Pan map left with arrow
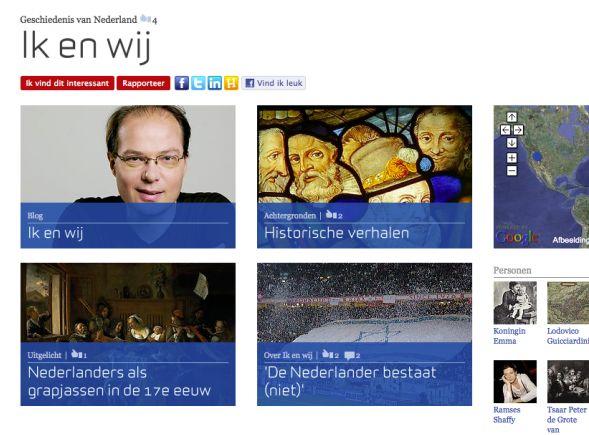The width and height of the screenshot is (589, 435). [x=506, y=130]
